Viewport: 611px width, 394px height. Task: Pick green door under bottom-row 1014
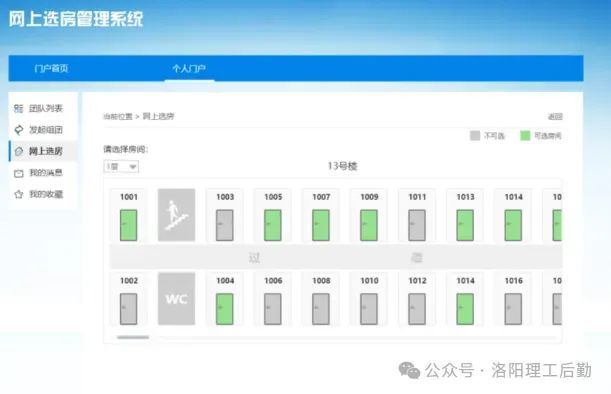[x=465, y=309]
